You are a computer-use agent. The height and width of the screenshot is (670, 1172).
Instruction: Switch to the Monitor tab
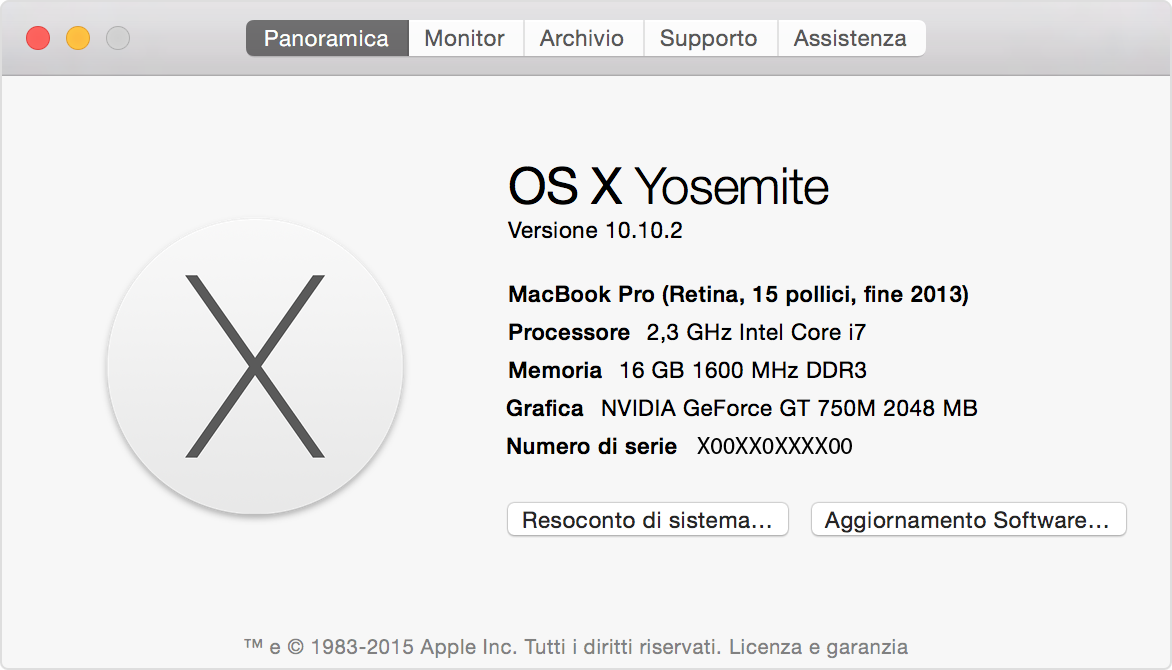(464, 39)
